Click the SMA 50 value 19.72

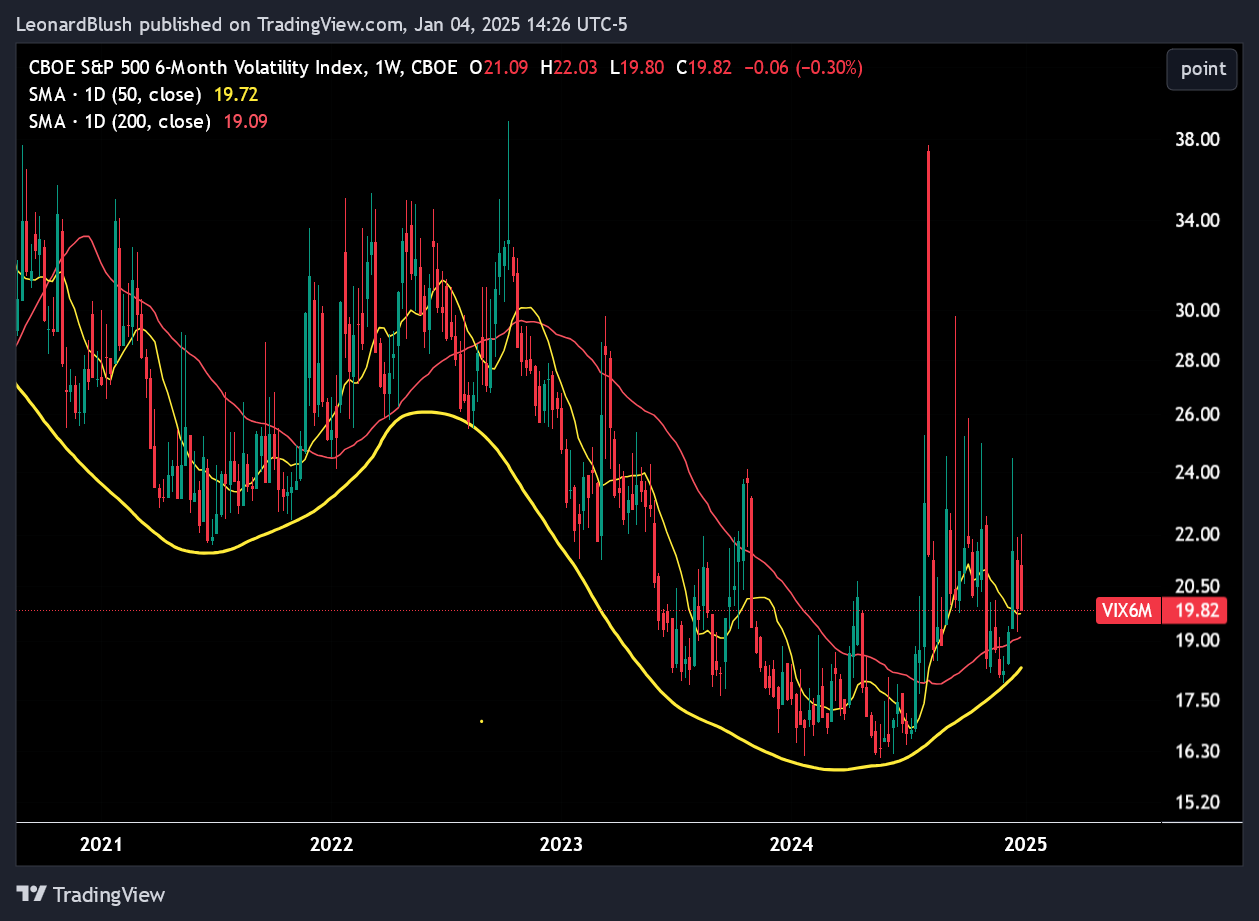click(236, 94)
